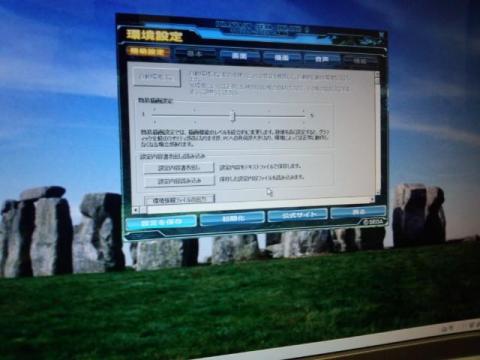Screen dimensions: 480x360
Task: Open the dimmed last tab after 音声
Action: pos(360,61)
